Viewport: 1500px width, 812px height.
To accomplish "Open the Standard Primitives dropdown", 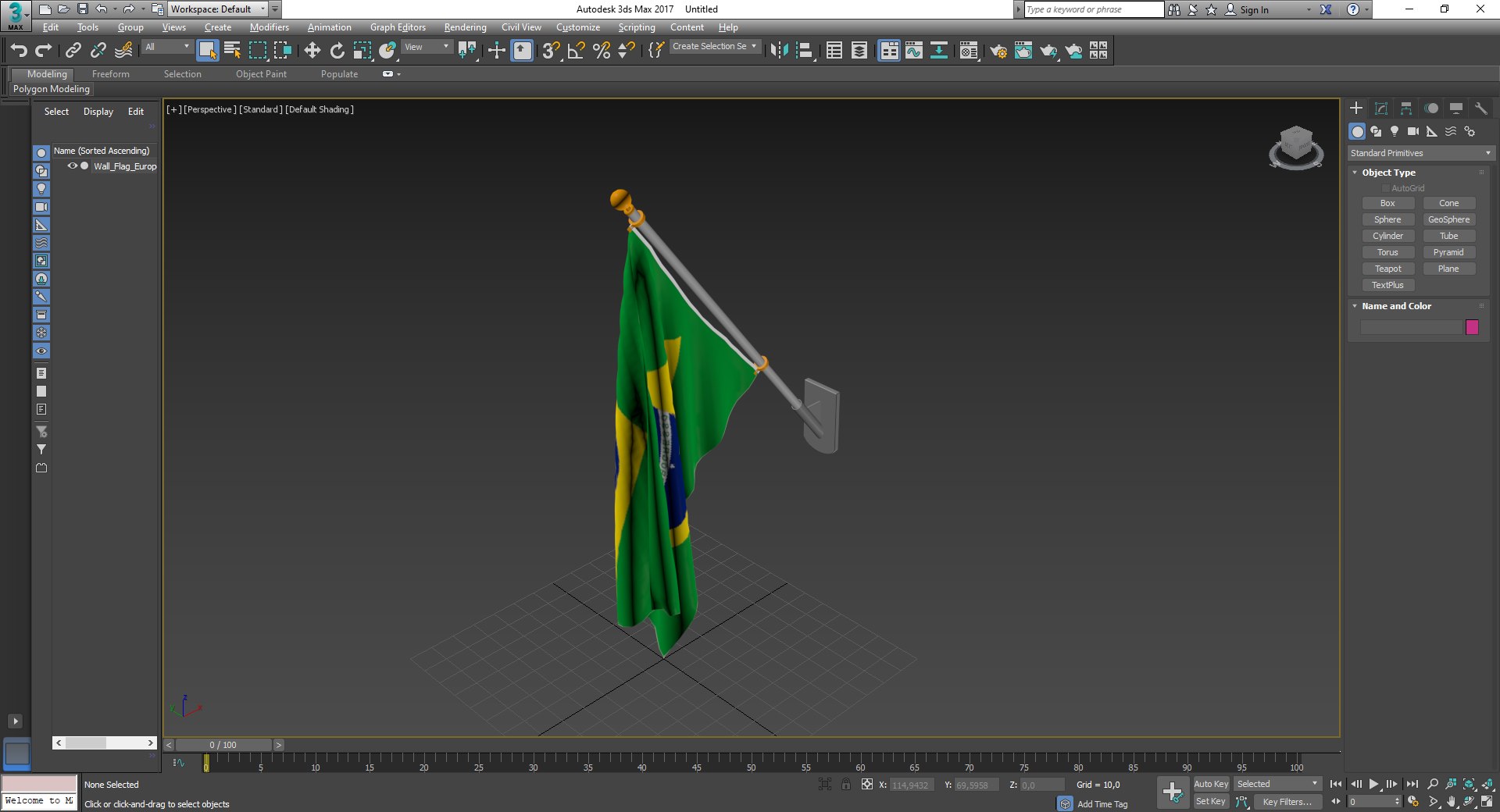I will (1420, 153).
